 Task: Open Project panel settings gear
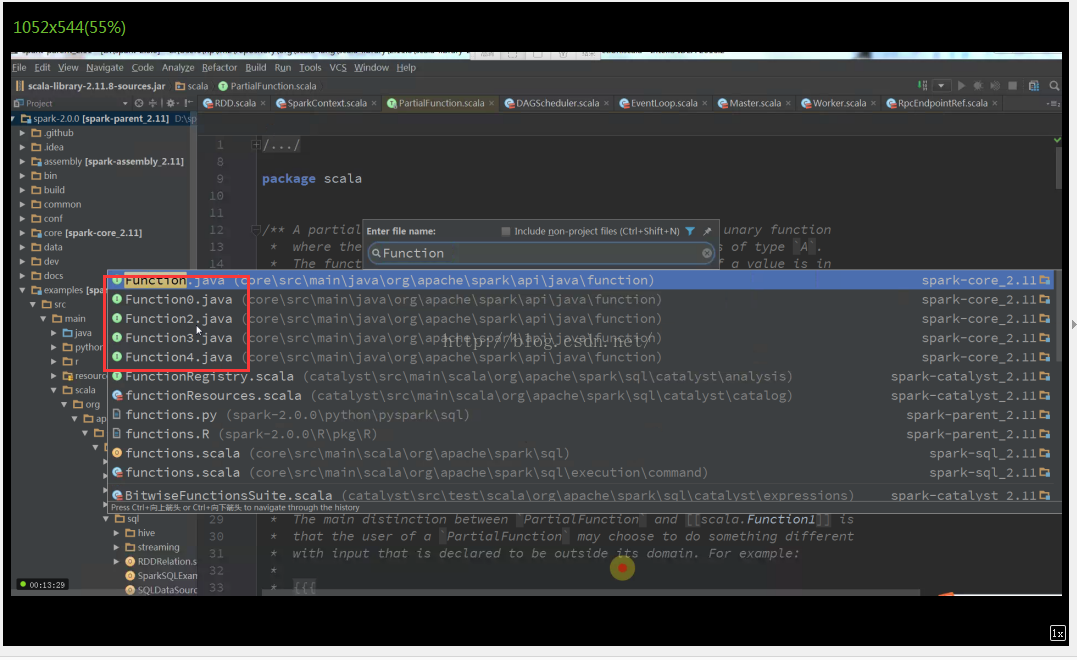(171, 103)
